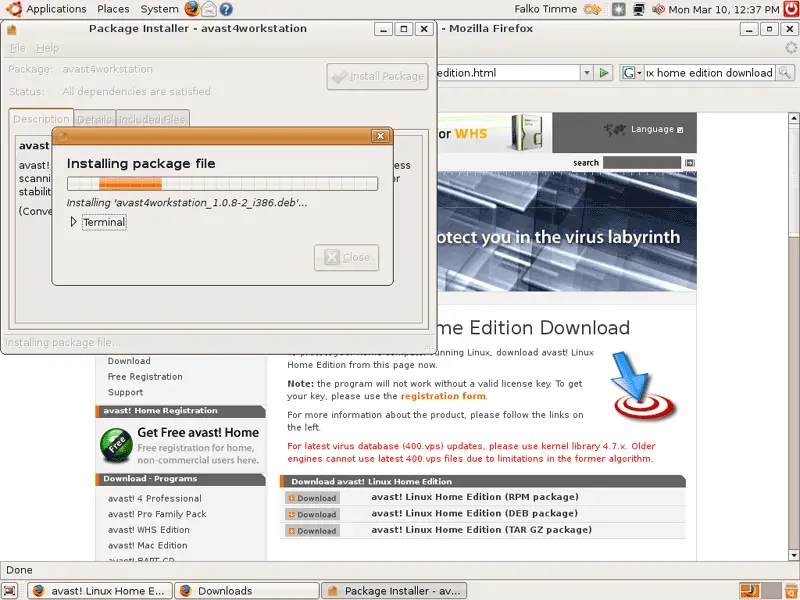
Task: Open the Free Registration sidebar link
Action: pos(145,377)
